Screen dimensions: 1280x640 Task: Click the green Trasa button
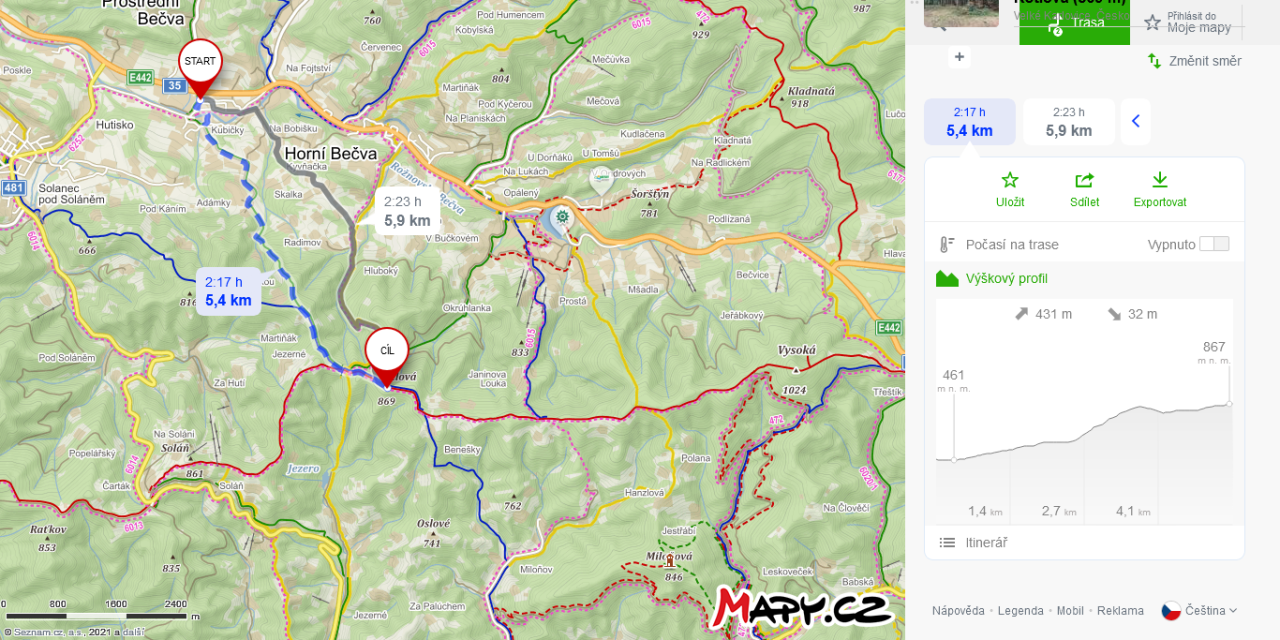(1075, 22)
